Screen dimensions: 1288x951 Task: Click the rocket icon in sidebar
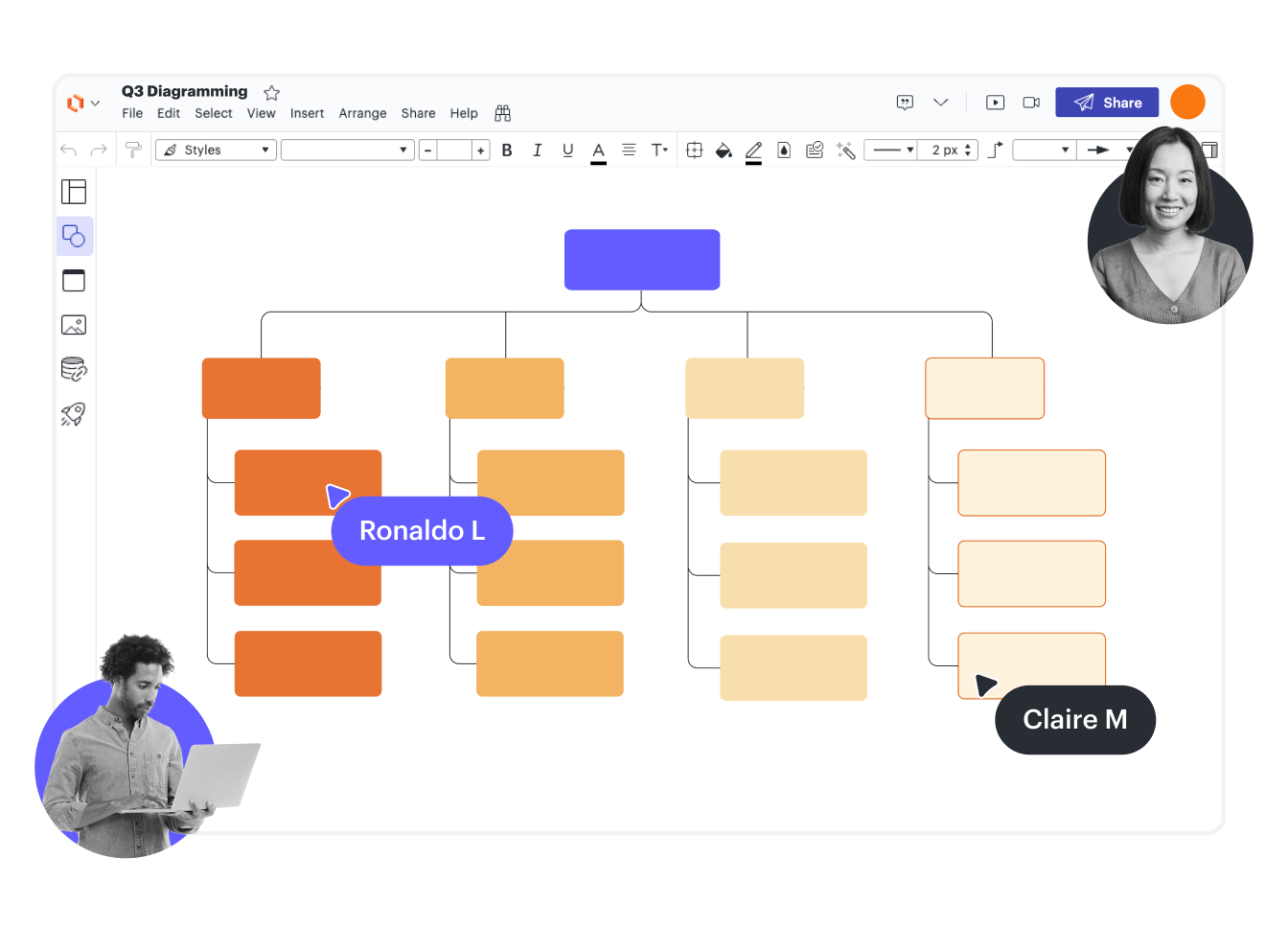pos(74,414)
